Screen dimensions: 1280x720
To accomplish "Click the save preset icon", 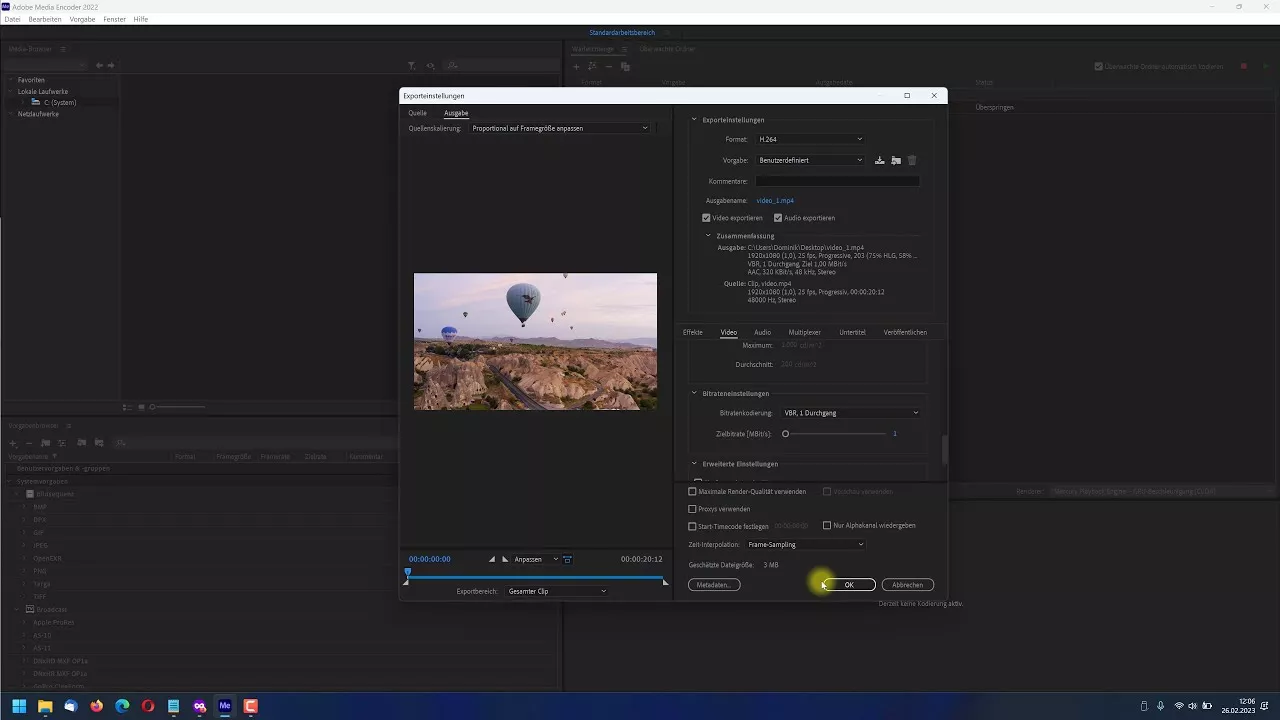I will [x=879, y=160].
